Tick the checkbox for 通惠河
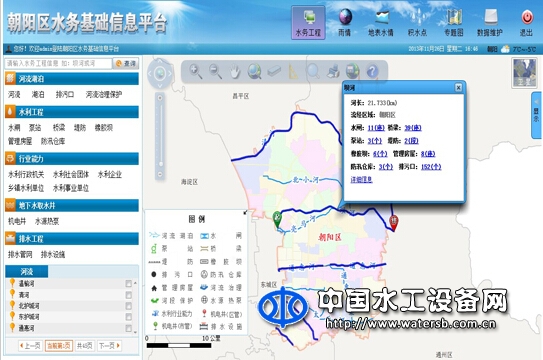Image resolution: width=543 pixels, height=360 pixels. click(128, 328)
